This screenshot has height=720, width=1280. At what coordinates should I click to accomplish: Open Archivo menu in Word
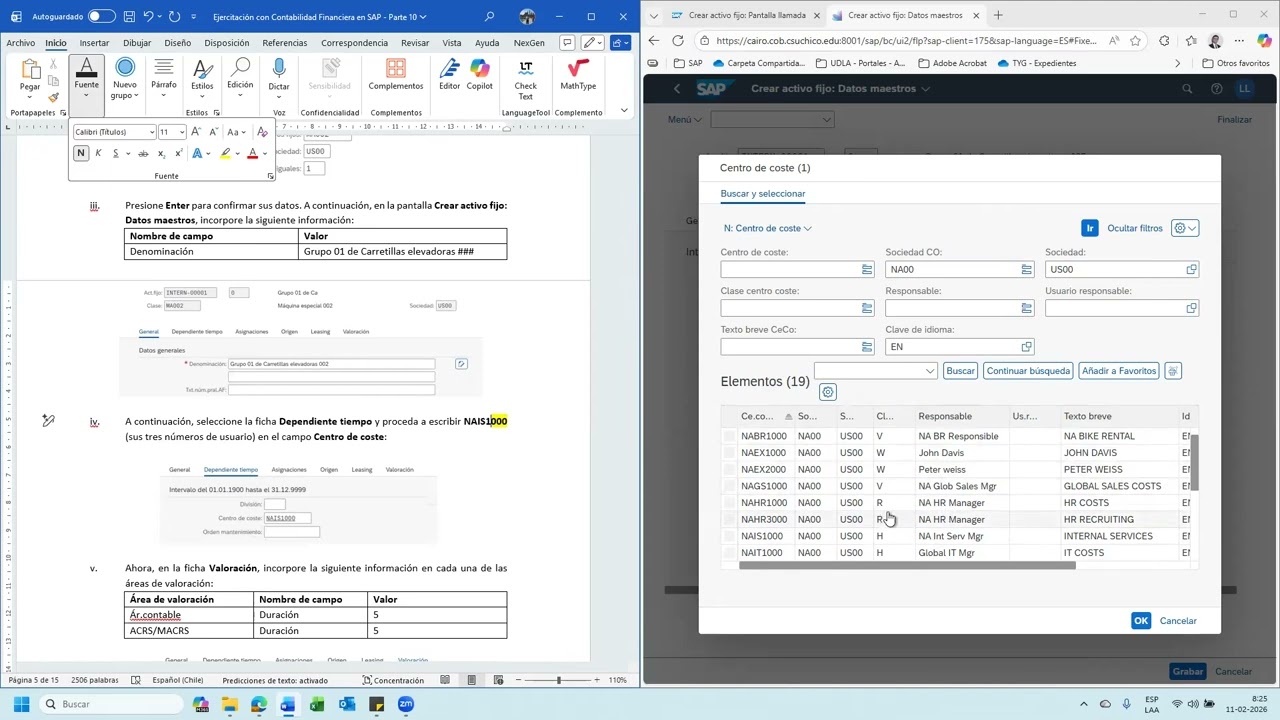click(x=20, y=43)
